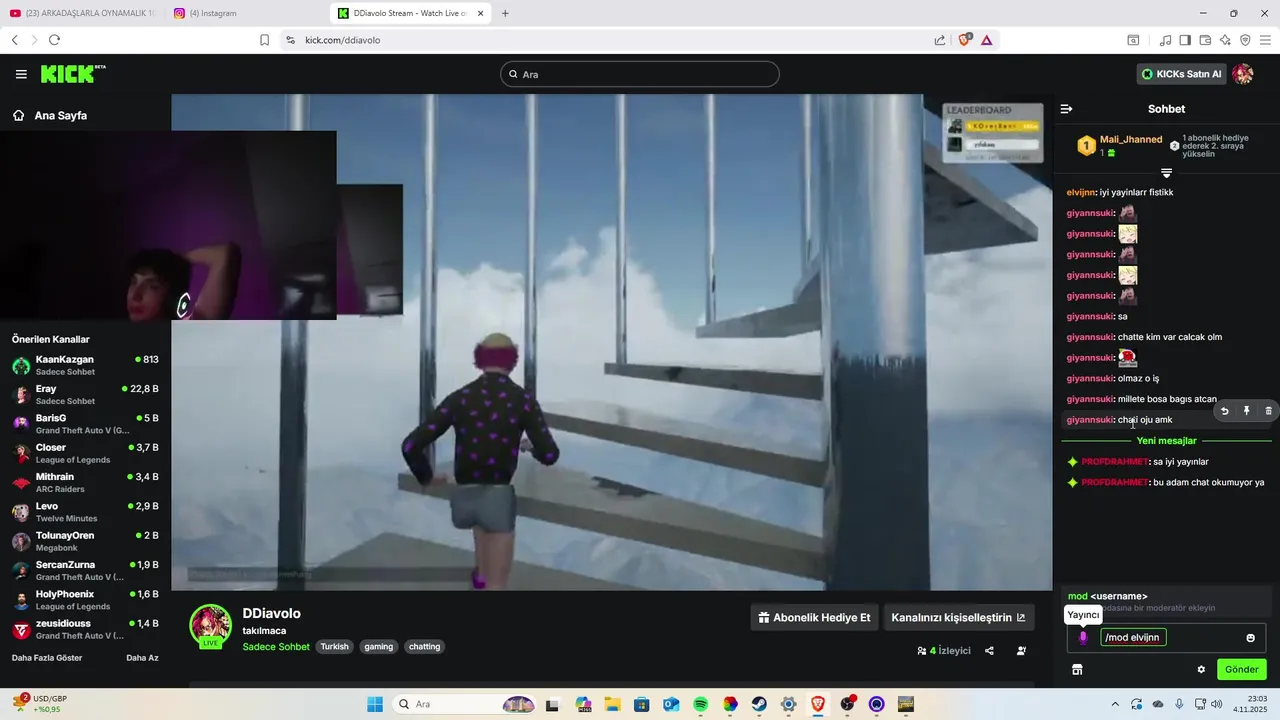Click the chat message input field

click(1166, 638)
